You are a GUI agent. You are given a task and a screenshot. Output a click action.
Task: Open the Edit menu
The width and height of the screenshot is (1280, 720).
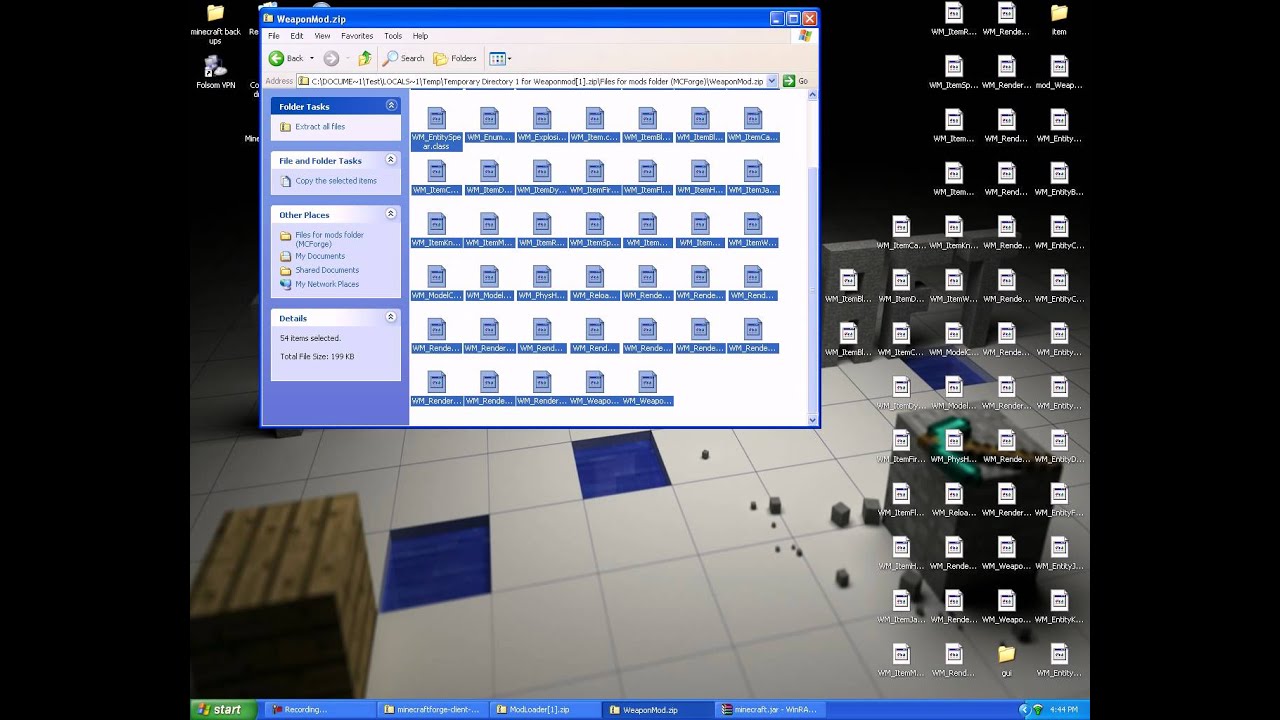coord(297,36)
